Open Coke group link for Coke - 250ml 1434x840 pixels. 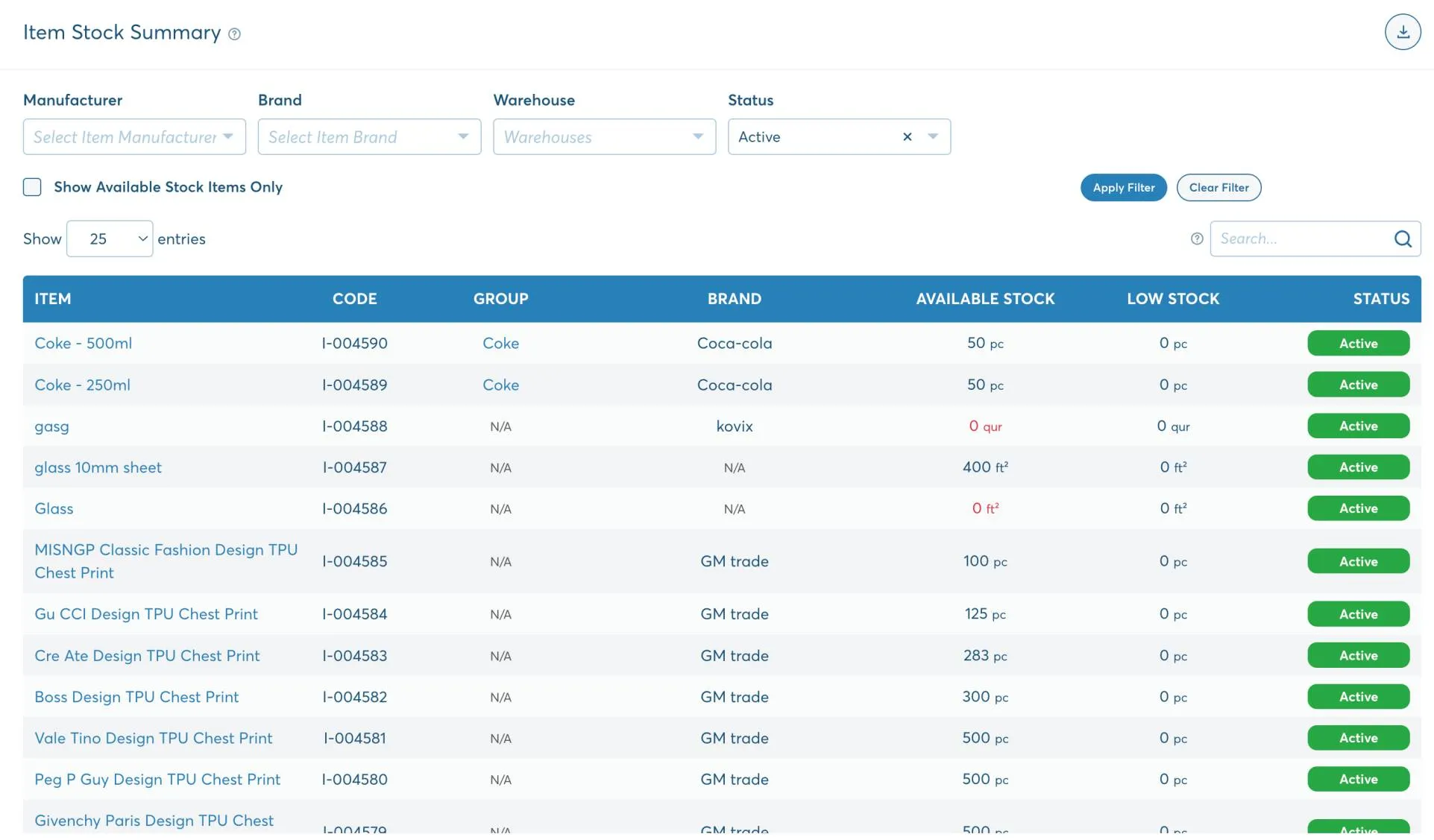500,385
